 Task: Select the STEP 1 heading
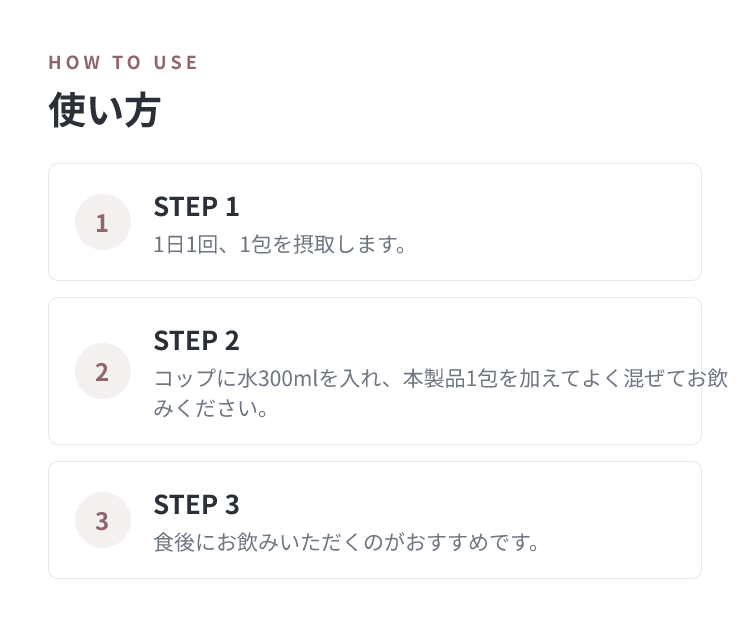point(196,207)
